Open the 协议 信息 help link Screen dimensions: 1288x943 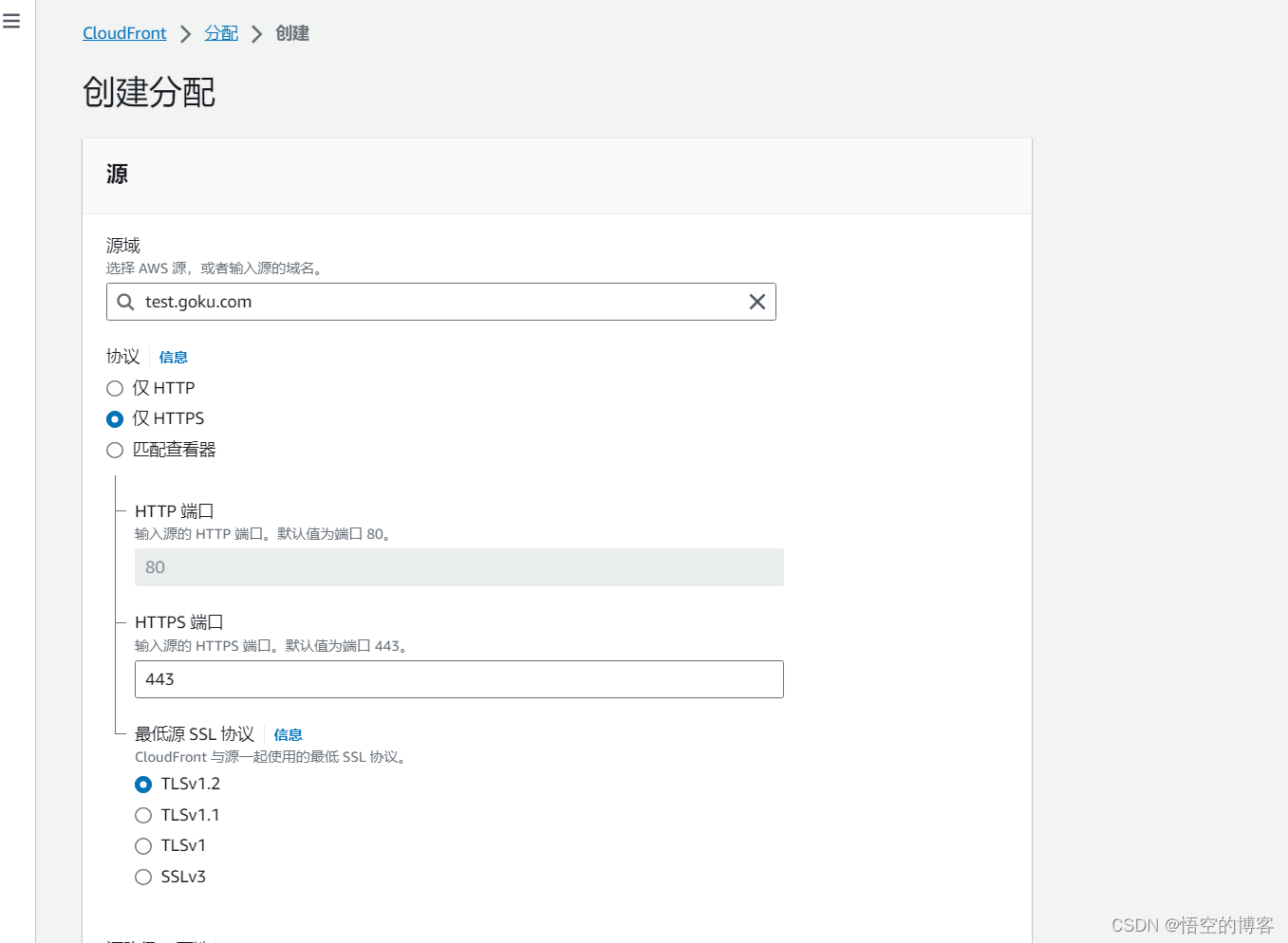(x=173, y=357)
